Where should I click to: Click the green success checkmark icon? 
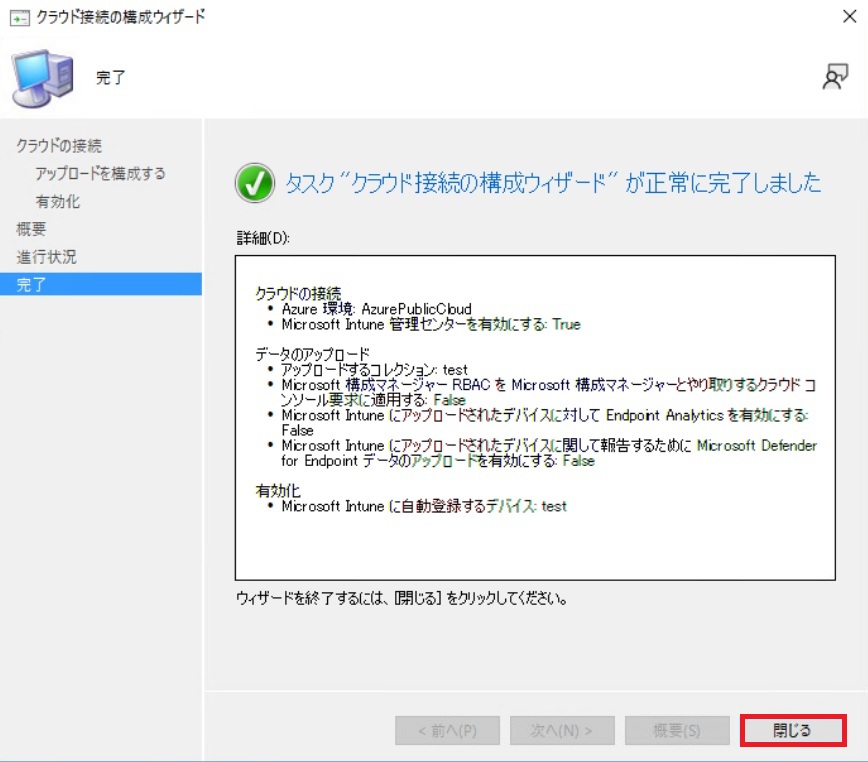254,183
